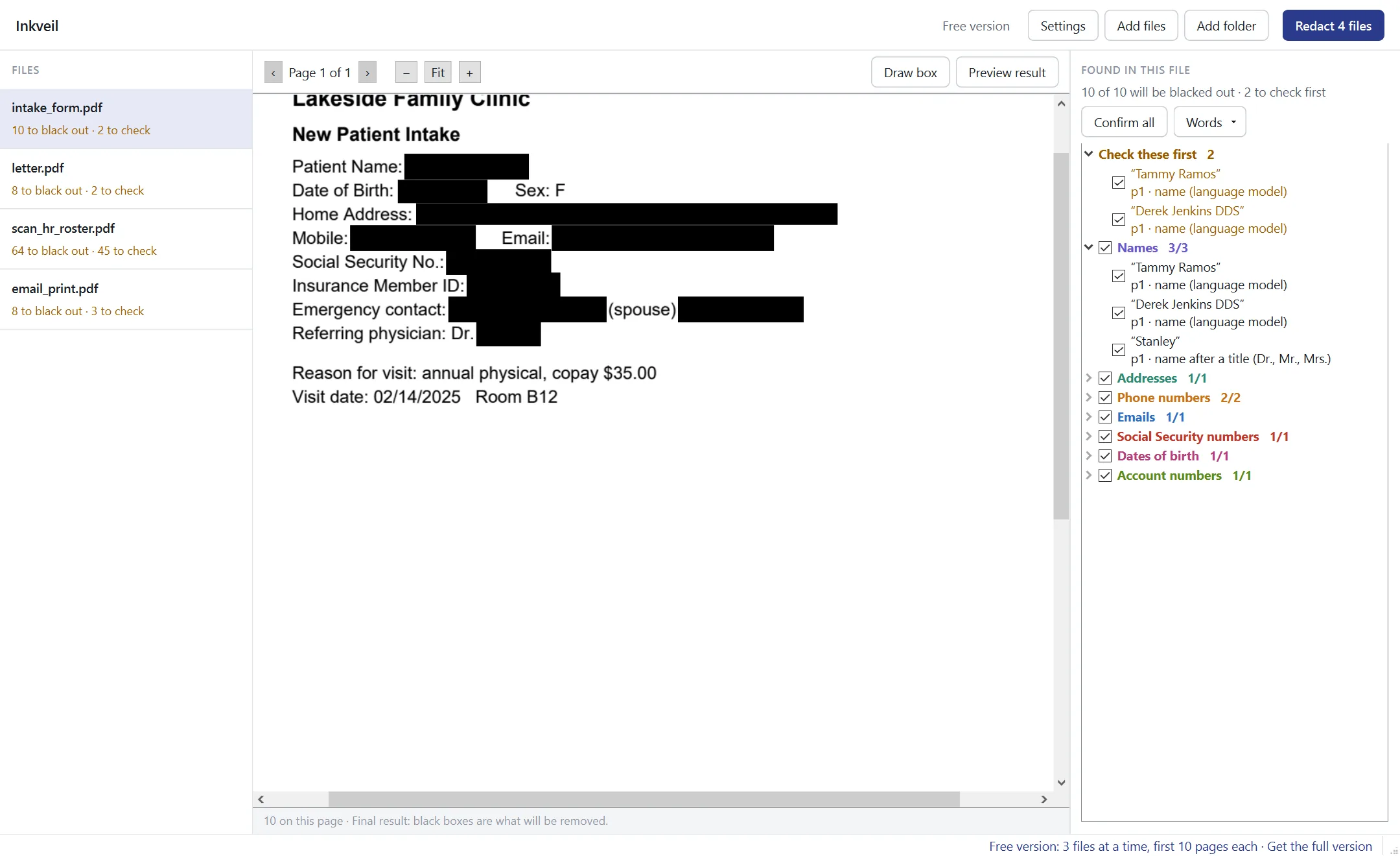Select intake_form.pdf in file list
This screenshot has height=856, width=1400.
[x=126, y=119]
